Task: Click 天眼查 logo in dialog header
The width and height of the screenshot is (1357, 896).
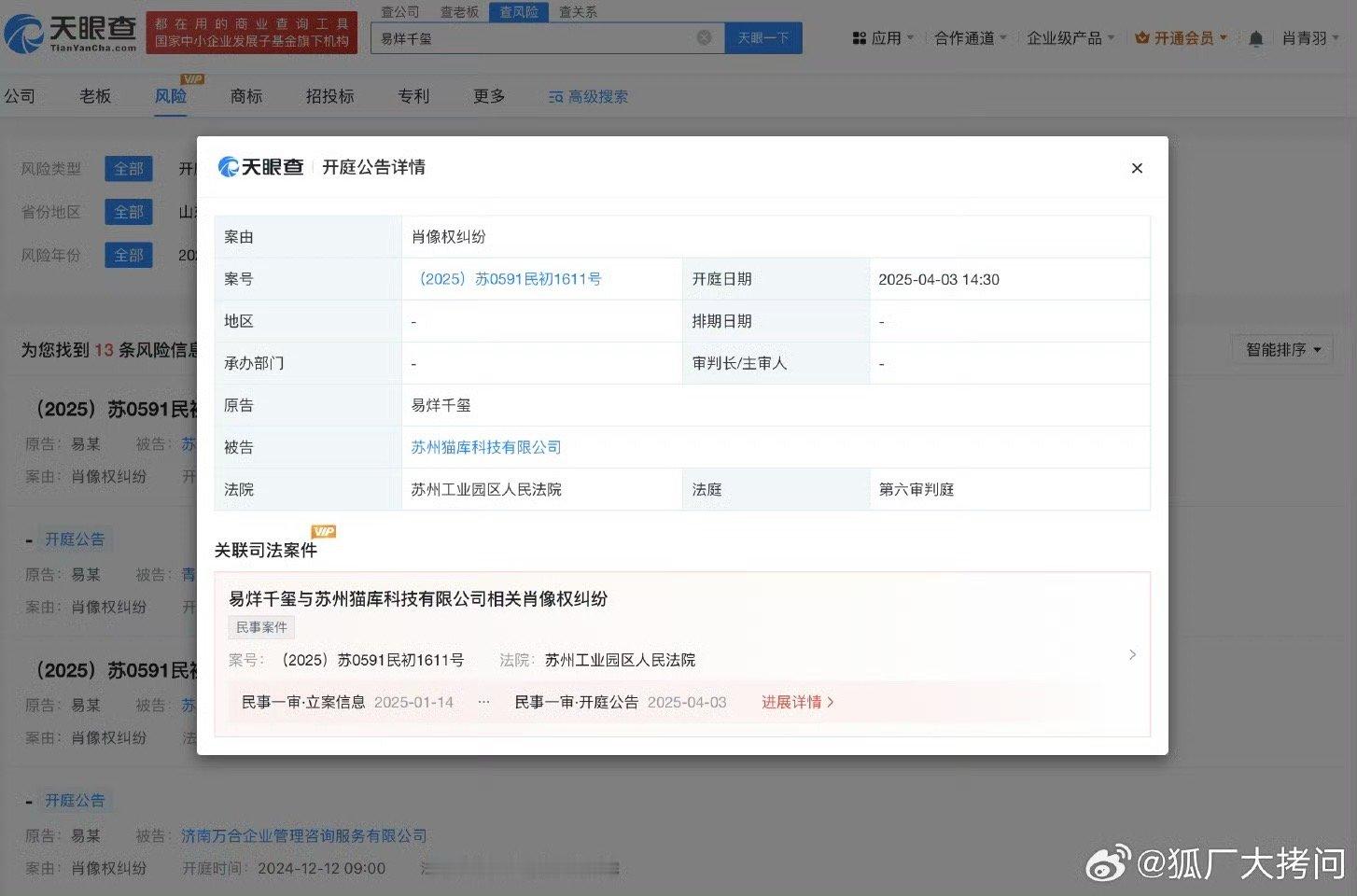Action: (260, 167)
